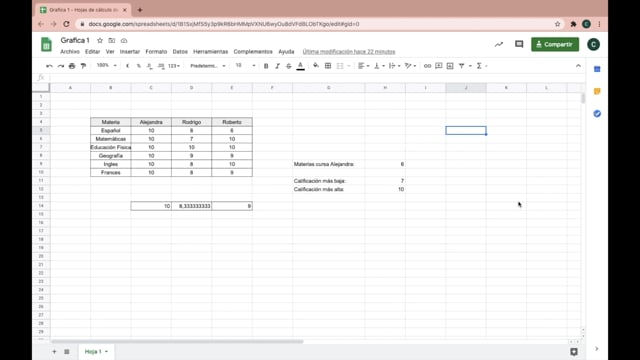The image size is (640, 360).
Task: Click the borders grid icon
Action: [x=328, y=66]
